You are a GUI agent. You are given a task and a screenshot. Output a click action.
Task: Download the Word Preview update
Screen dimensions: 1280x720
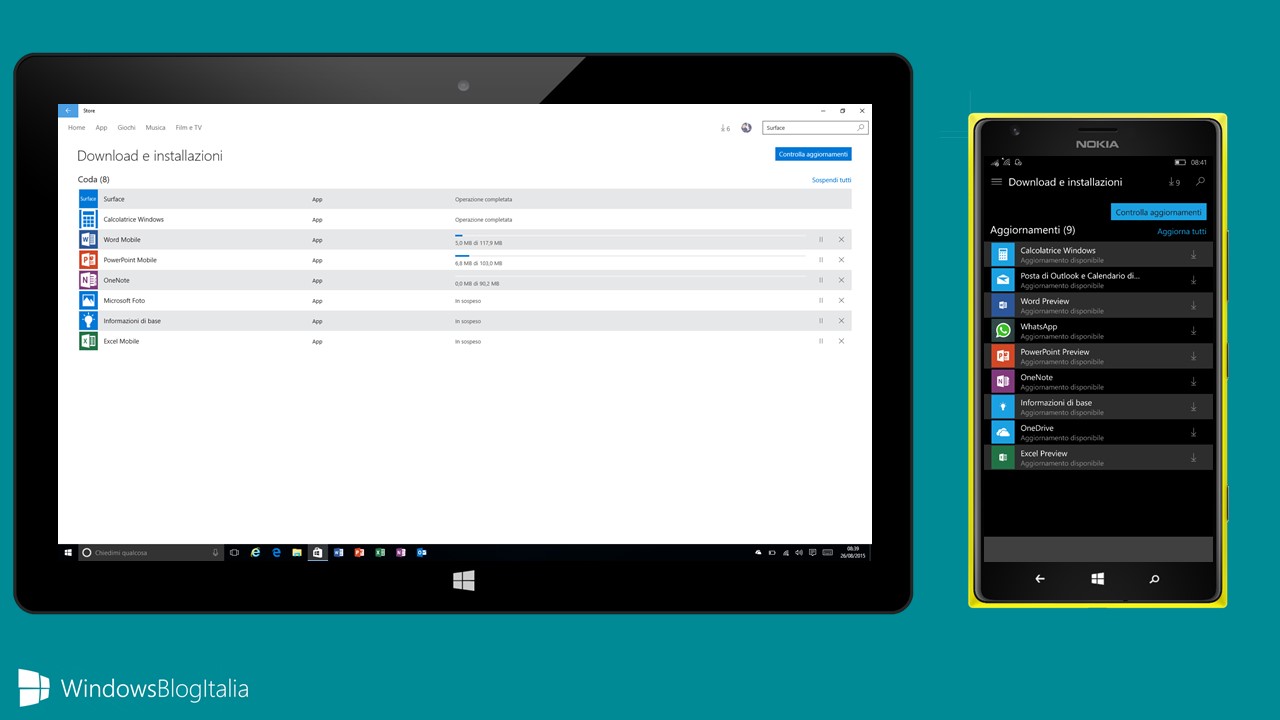click(x=1193, y=305)
